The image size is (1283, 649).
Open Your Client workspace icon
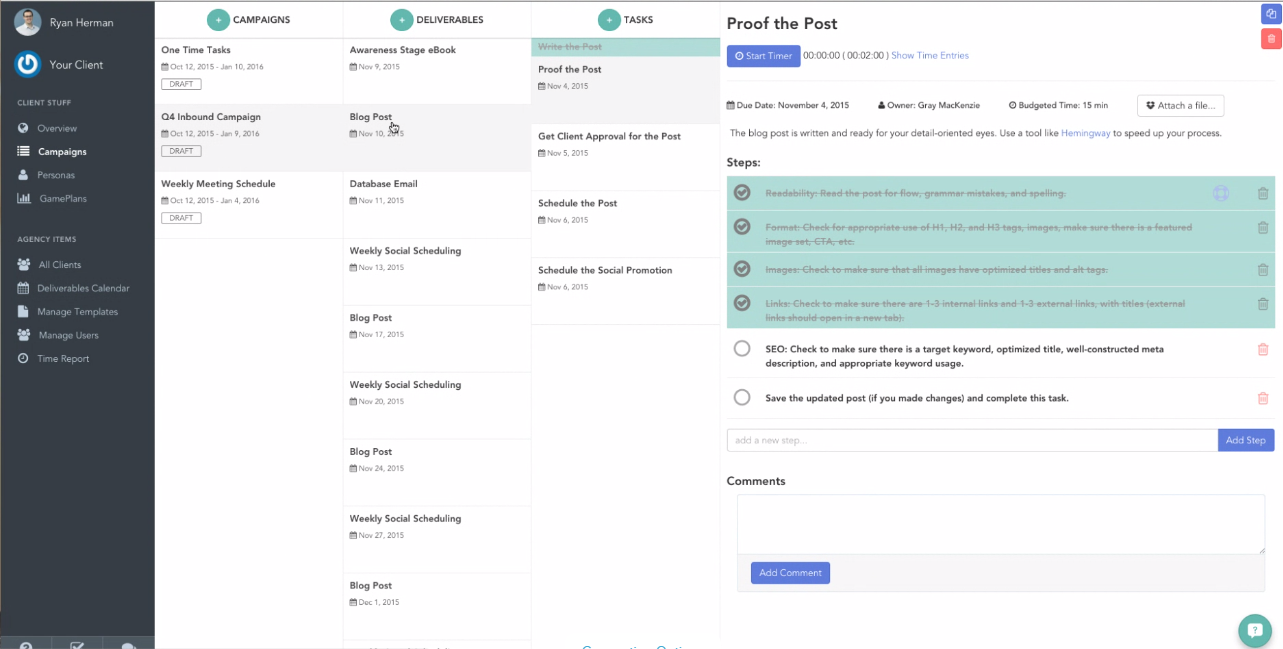click(27, 64)
